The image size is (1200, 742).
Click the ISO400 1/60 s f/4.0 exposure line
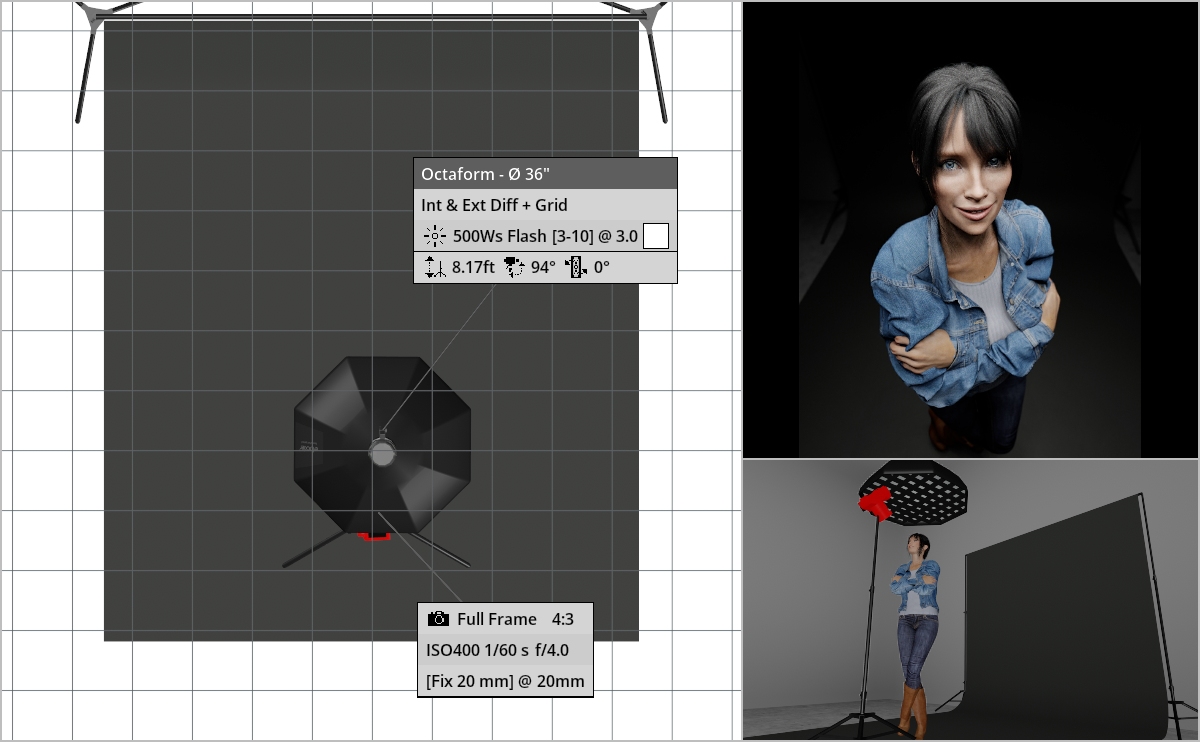(x=498, y=650)
